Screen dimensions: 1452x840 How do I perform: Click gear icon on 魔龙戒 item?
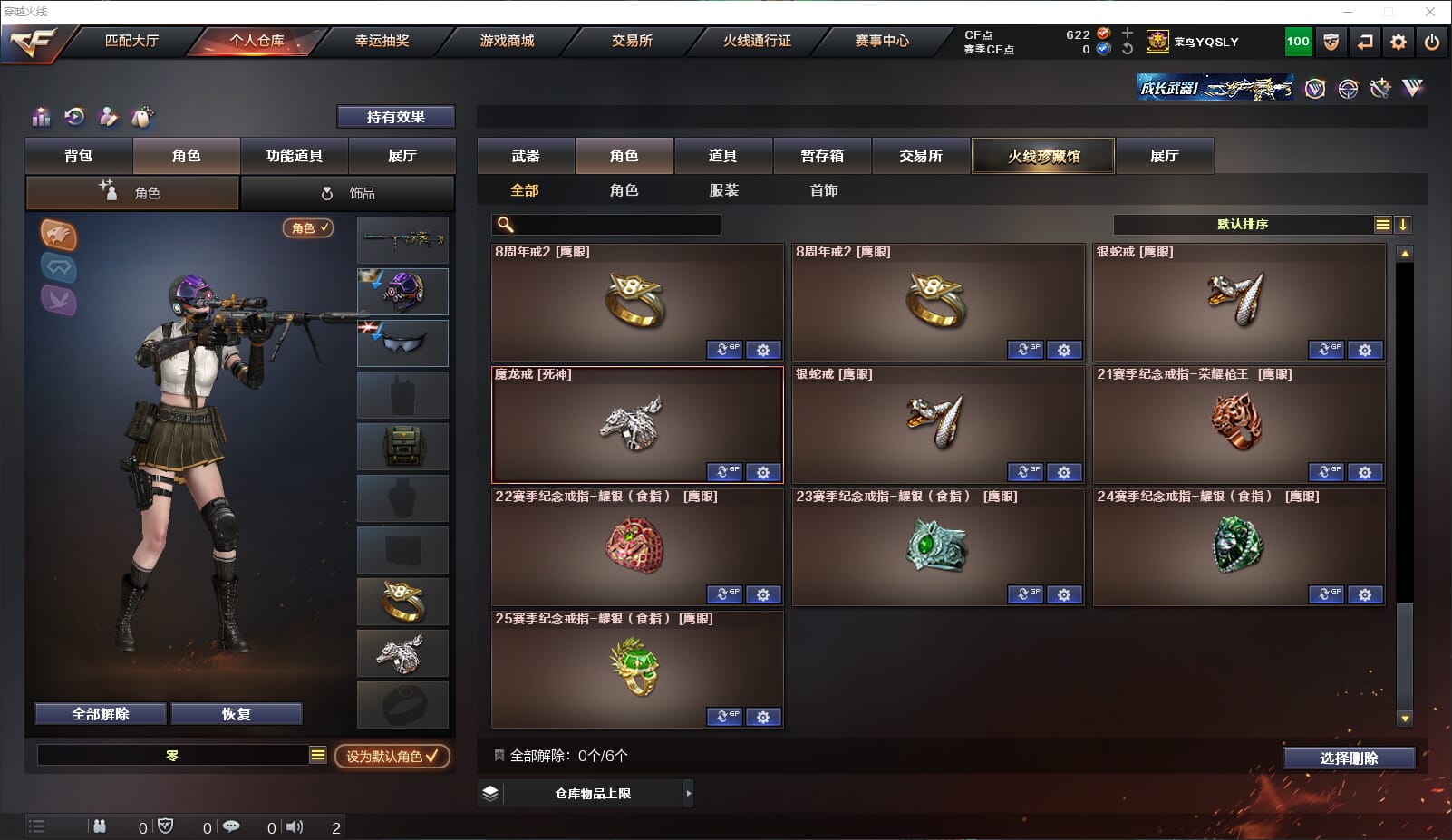[763, 472]
